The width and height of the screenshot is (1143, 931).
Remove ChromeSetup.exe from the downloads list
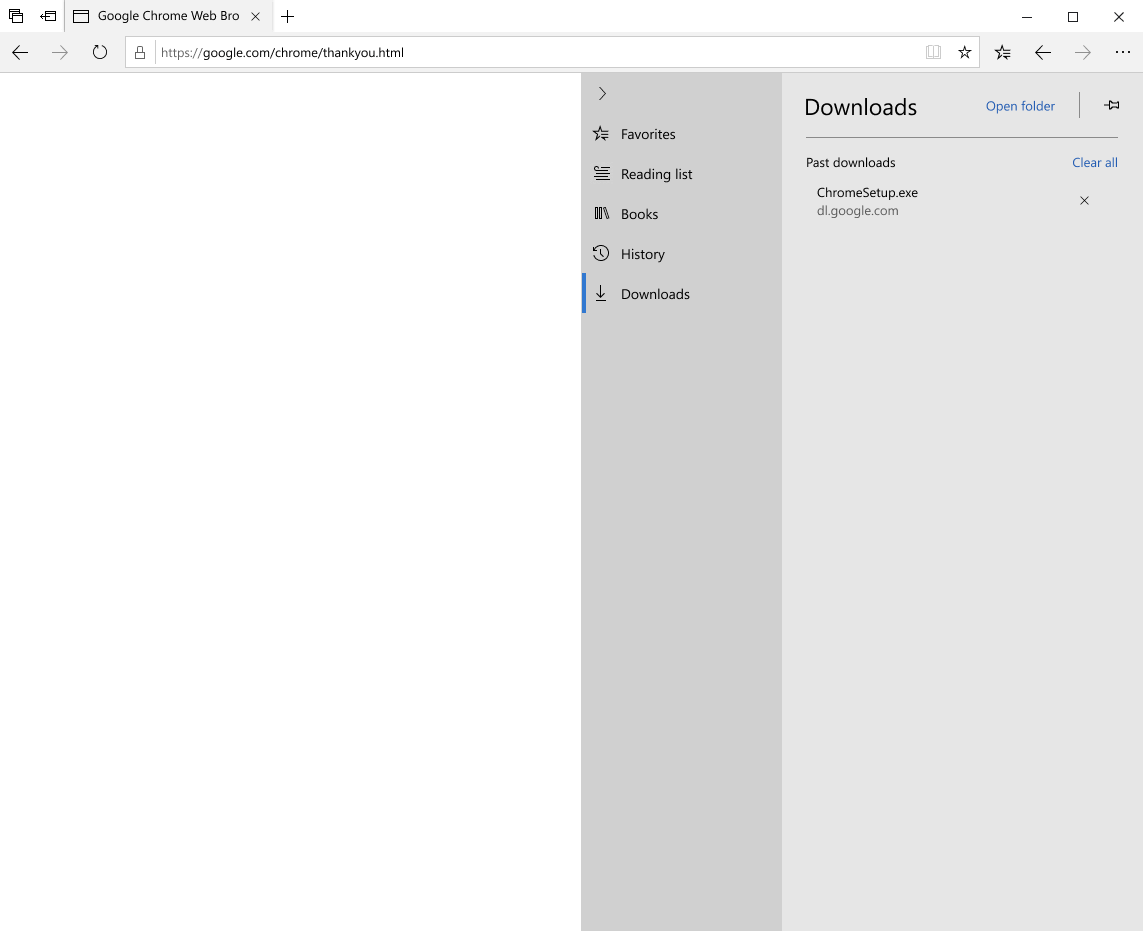[x=1084, y=201]
